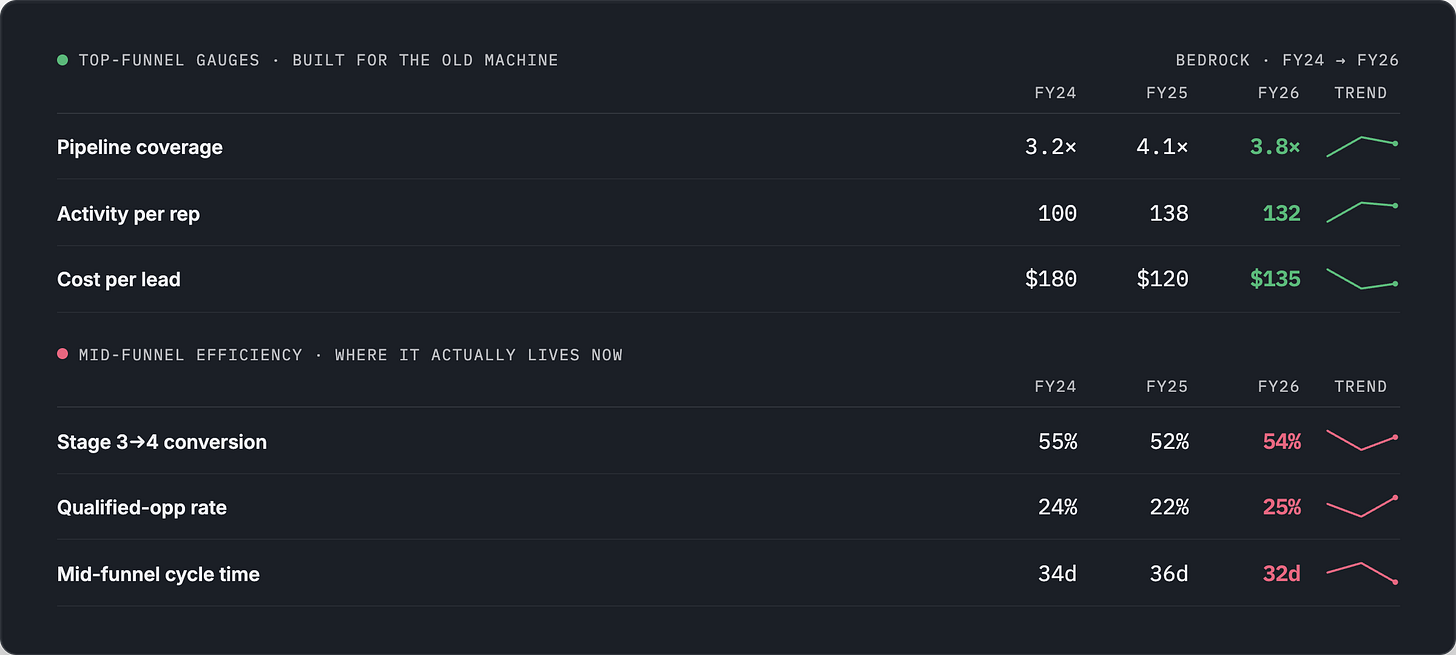The image size is (1456, 655).
Task: Click the Top-Funnel Gauges section heading
Action: (318, 60)
